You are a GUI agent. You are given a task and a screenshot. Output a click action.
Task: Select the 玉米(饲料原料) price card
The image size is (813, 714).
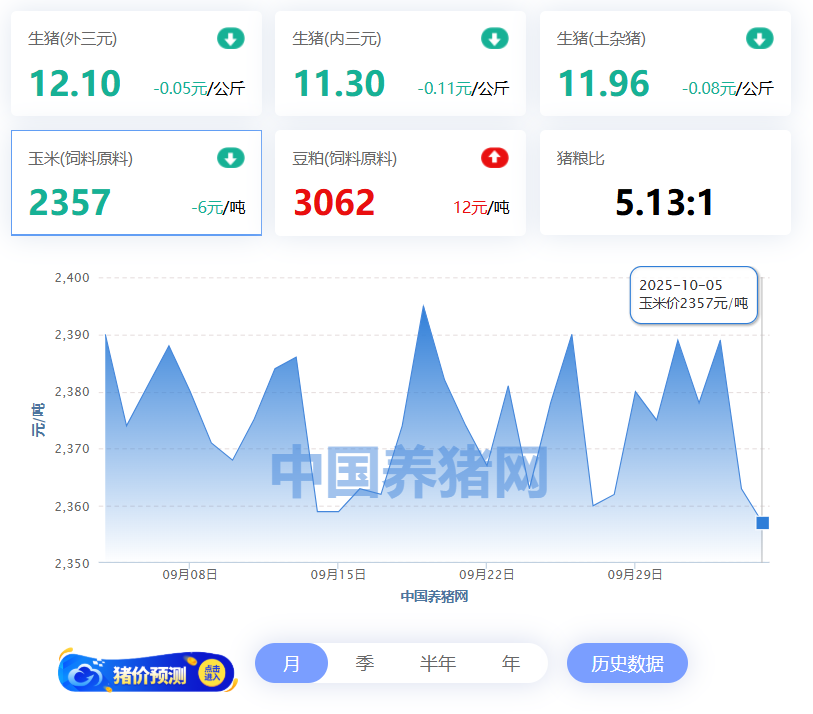136,183
